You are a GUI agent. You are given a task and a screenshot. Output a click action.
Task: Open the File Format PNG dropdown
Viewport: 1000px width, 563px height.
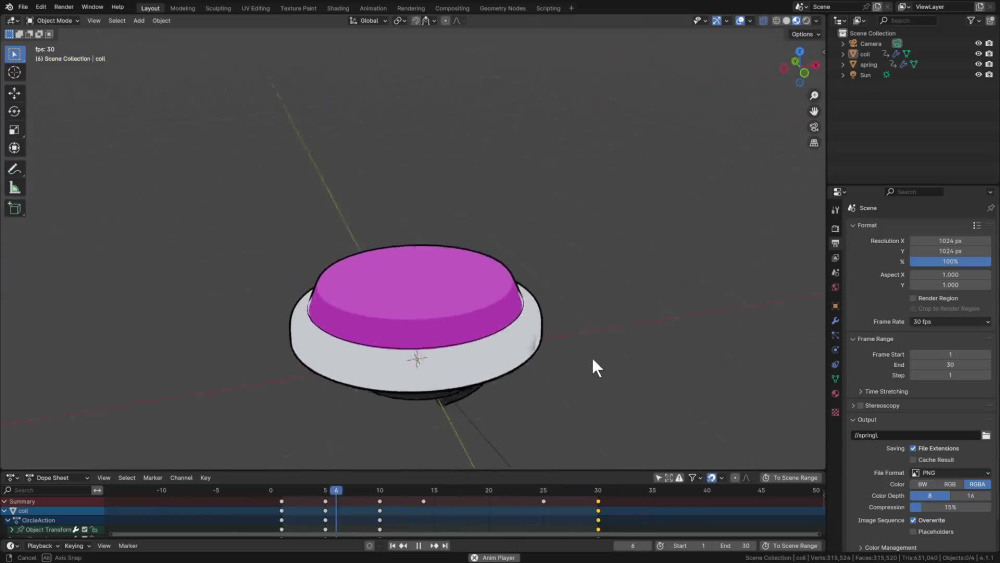950,473
